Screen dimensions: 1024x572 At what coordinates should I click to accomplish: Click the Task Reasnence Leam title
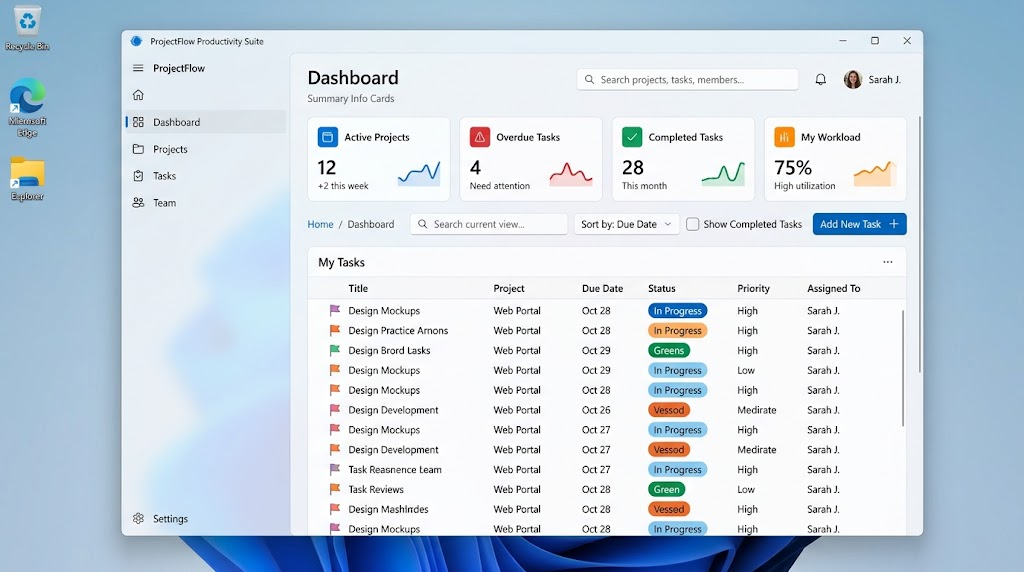(x=394, y=469)
